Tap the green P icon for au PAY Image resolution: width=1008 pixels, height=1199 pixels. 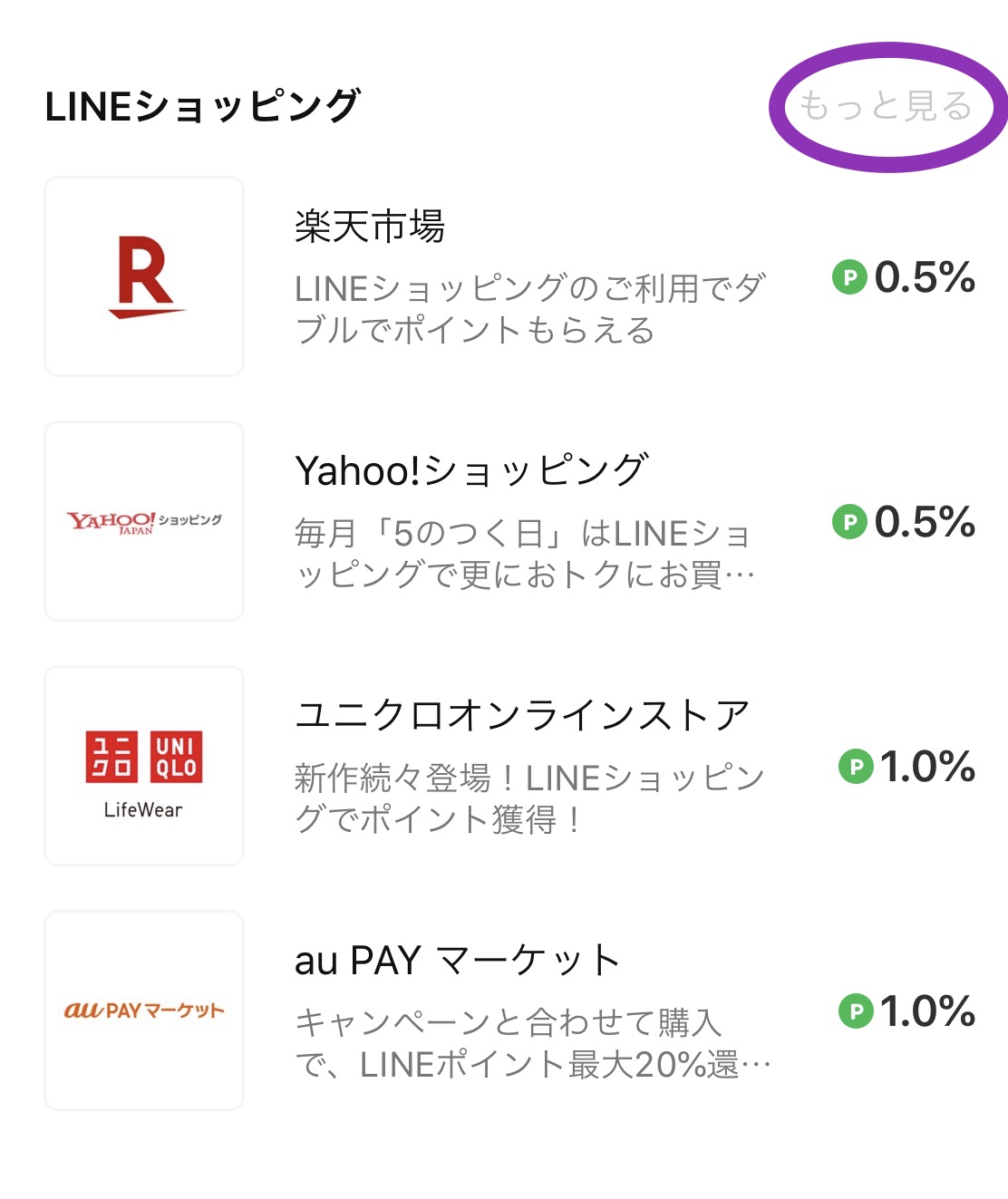coord(856,1011)
